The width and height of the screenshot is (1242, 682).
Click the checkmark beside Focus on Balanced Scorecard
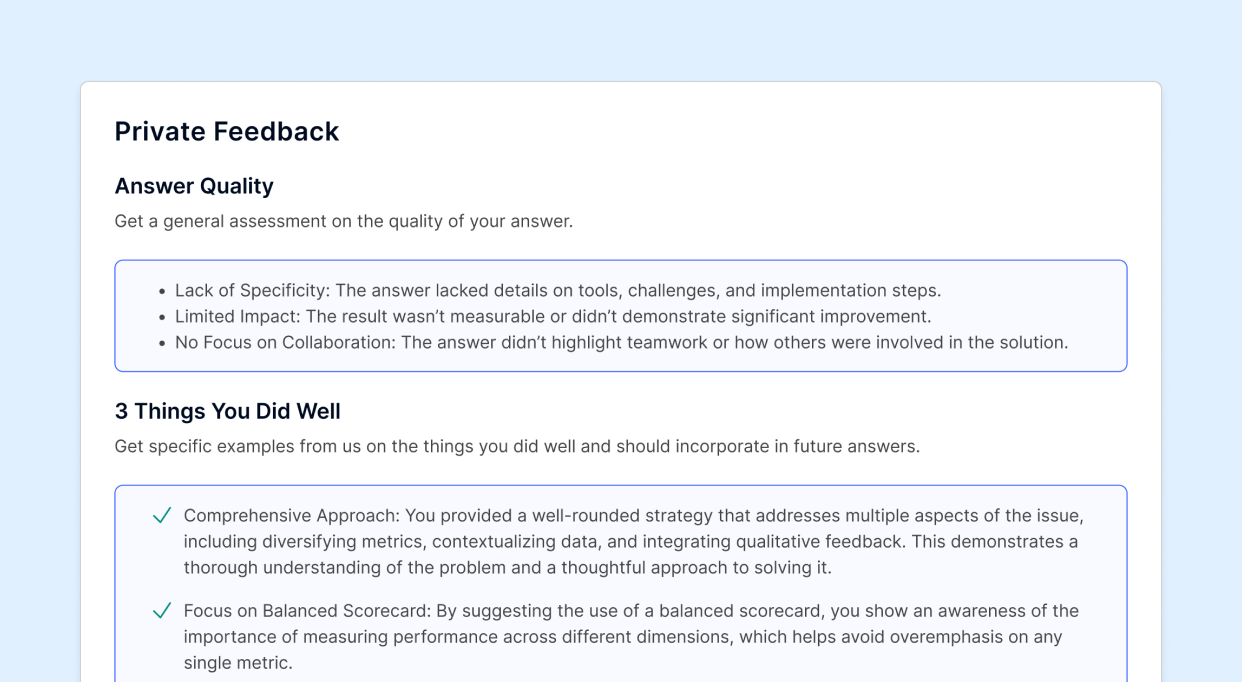(162, 611)
